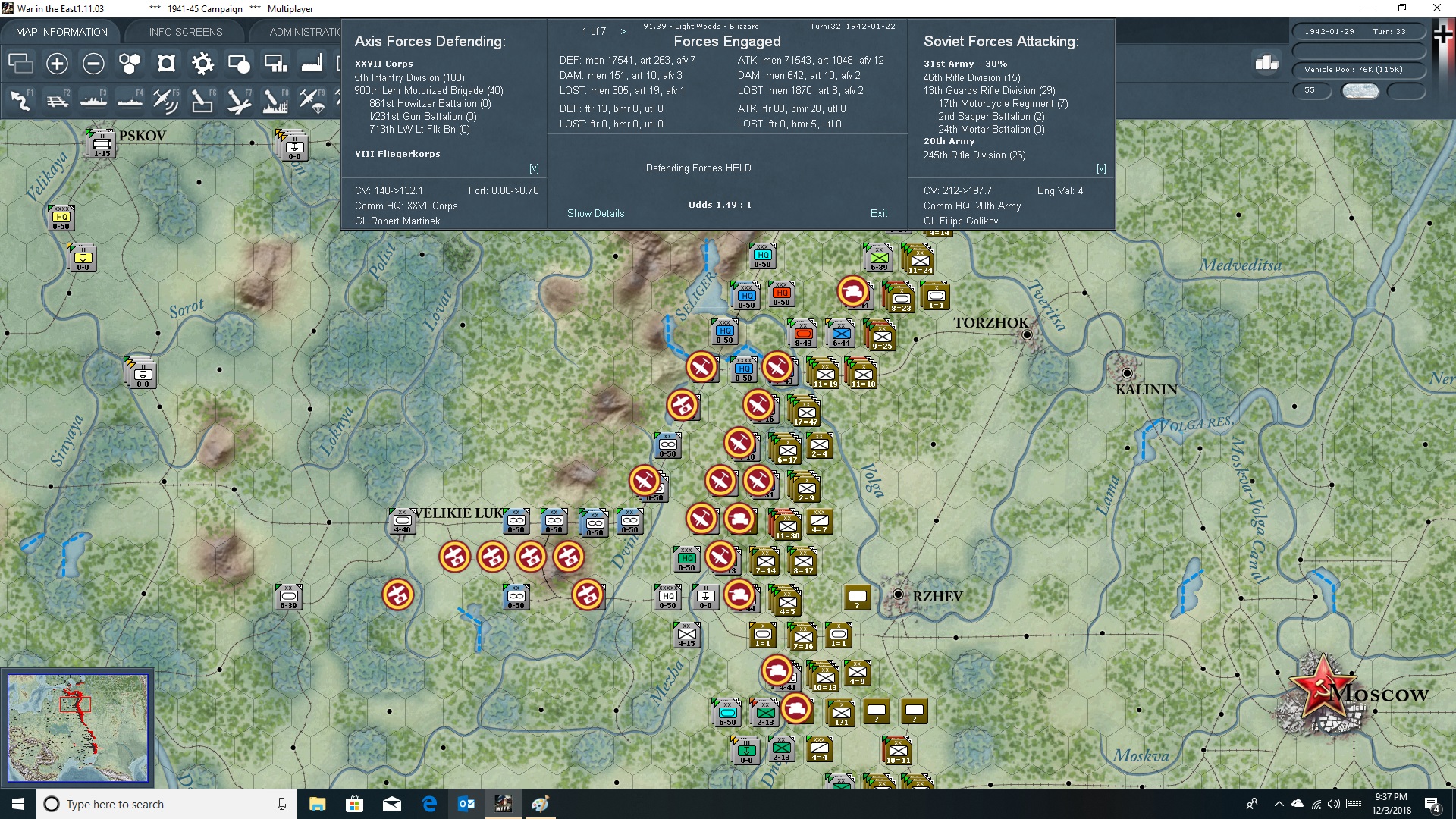The width and height of the screenshot is (1456, 819).
Task: Zoom out the map with minus icon
Action: (x=93, y=64)
